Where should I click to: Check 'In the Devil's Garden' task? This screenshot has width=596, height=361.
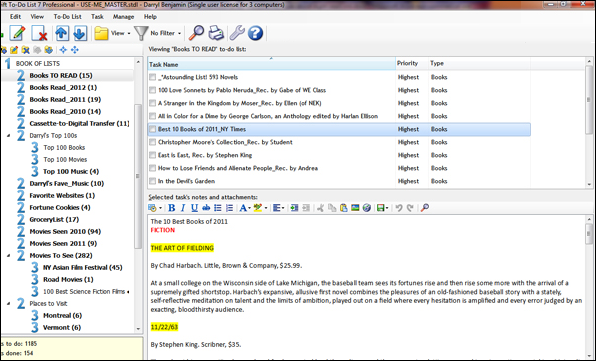[x=152, y=181]
